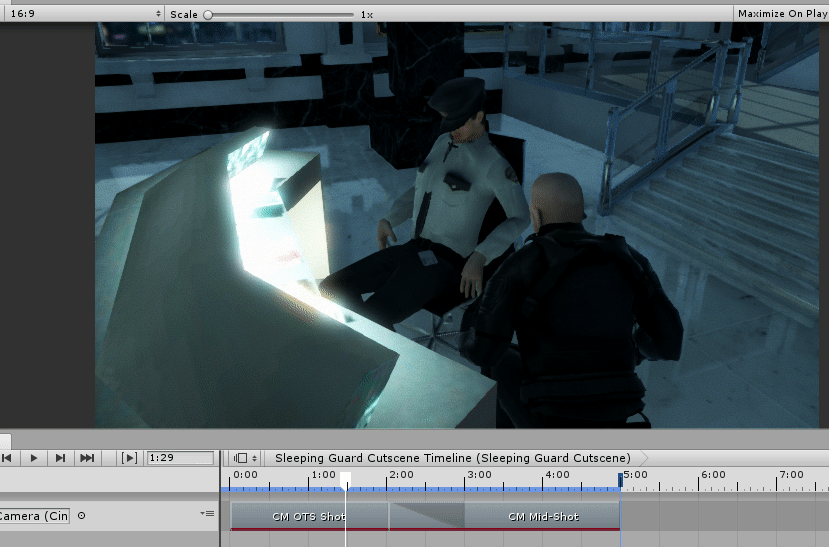Select the CM Mid-Shot clip

coord(543,516)
